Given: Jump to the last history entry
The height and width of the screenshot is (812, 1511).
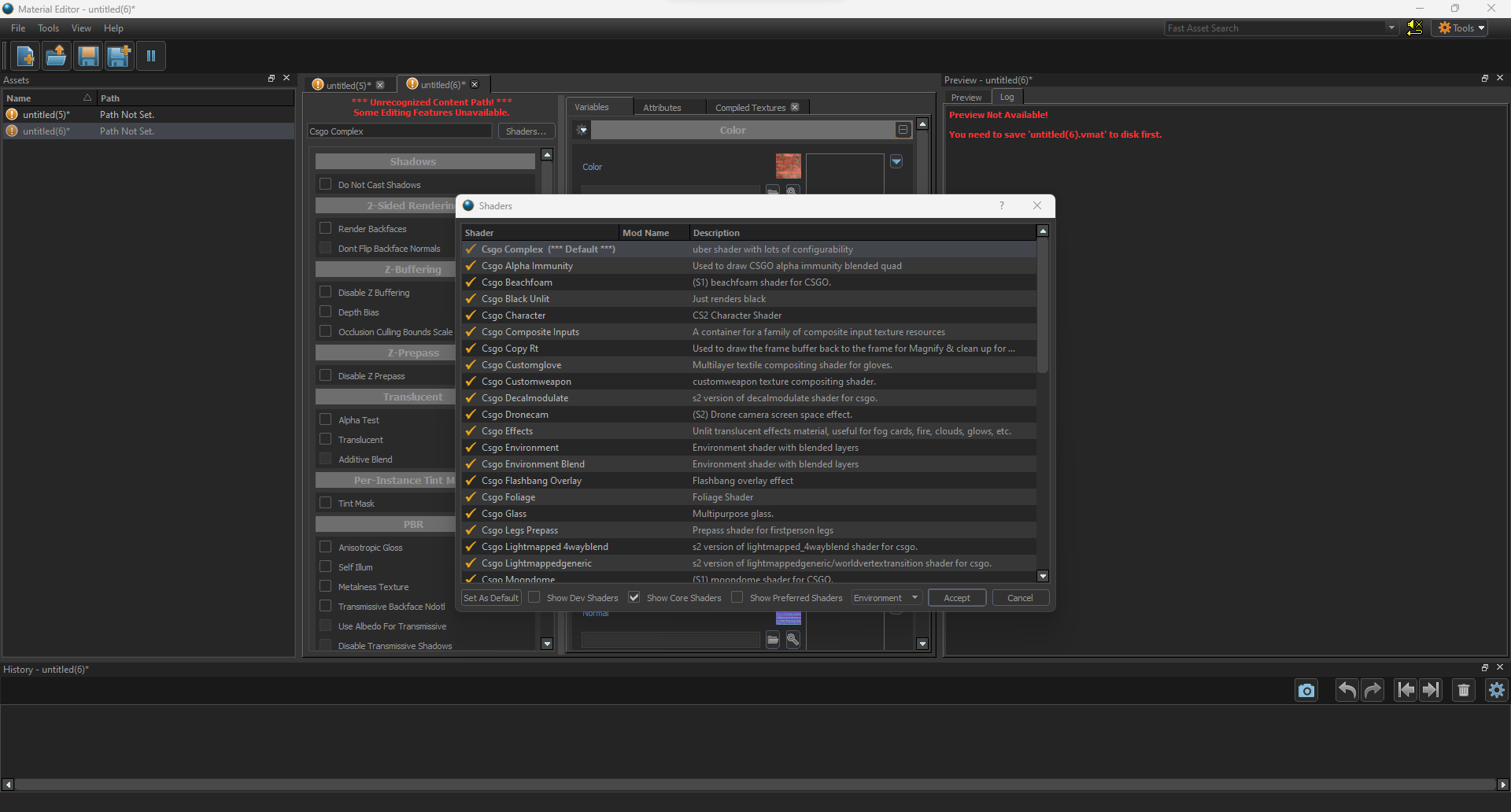Looking at the screenshot, I should [1431, 691].
